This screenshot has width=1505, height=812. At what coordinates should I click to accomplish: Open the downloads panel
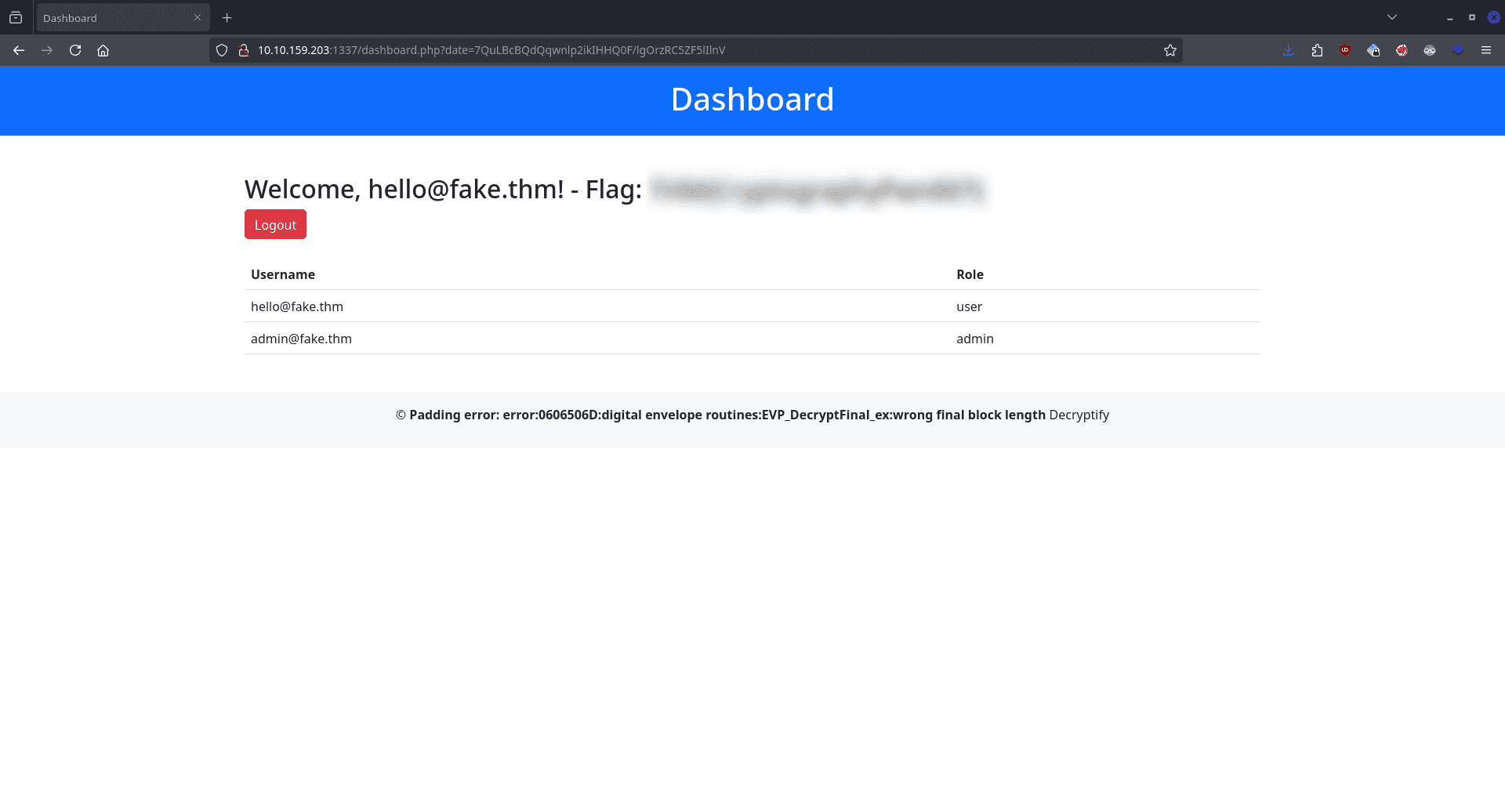click(1289, 50)
